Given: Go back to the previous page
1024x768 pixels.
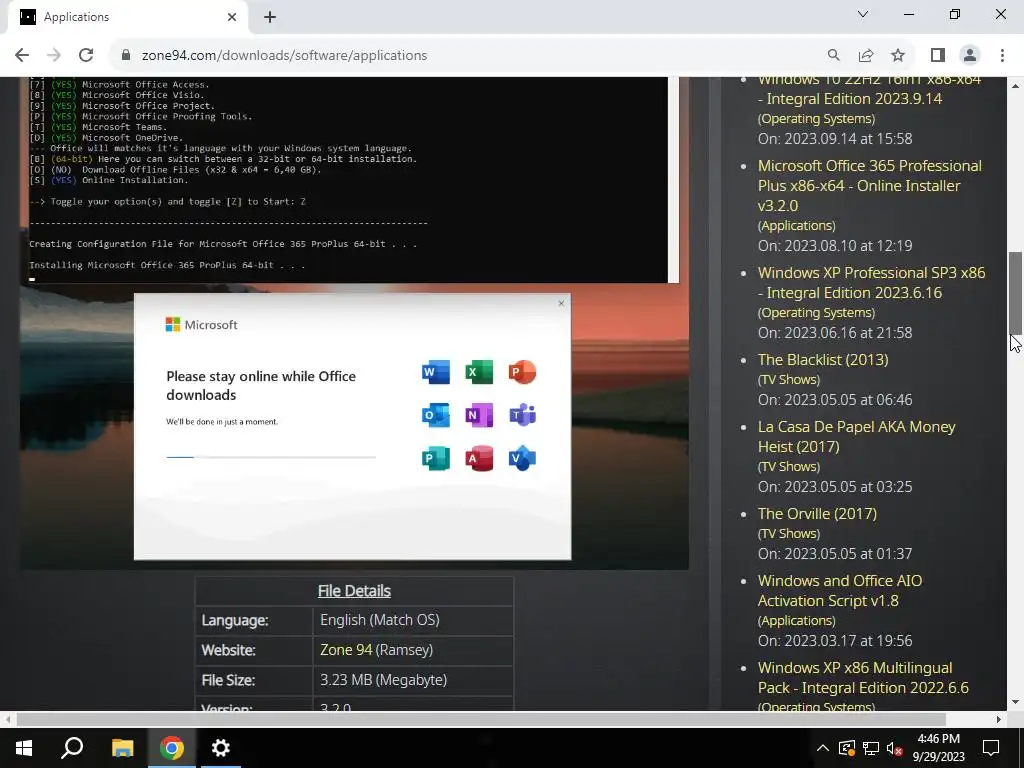Looking at the screenshot, I should coord(22,56).
